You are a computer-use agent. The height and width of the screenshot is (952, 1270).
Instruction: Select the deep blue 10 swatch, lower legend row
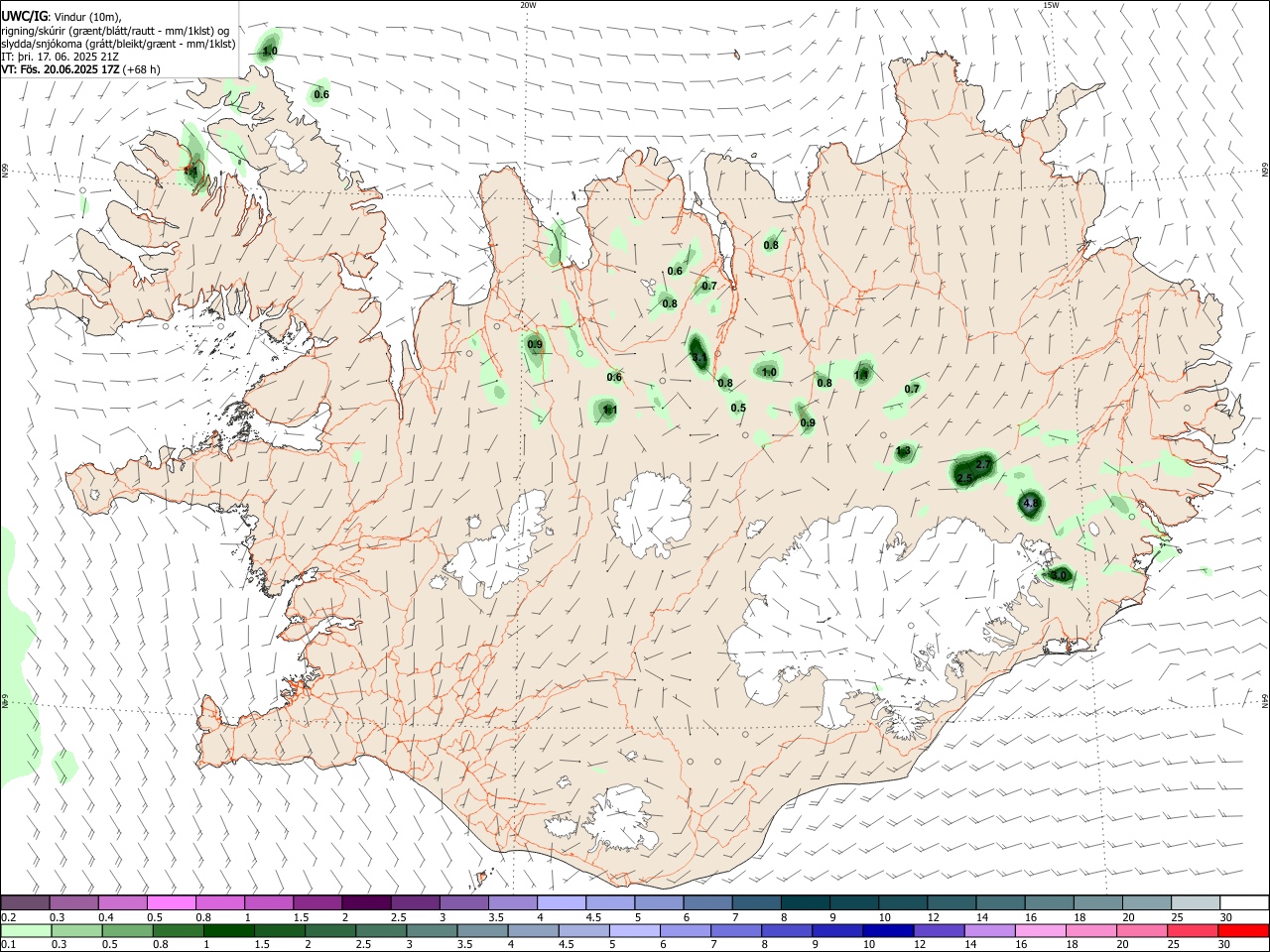pyautogui.click(x=888, y=930)
